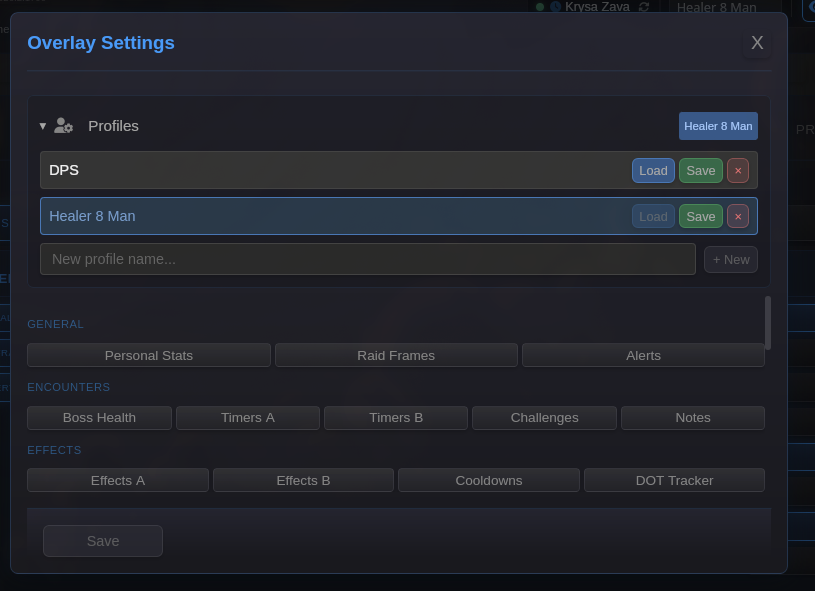Viewport: 815px width, 591px height.
Task: Toggle the Boss Health overlay
Action: click(99, 417)
